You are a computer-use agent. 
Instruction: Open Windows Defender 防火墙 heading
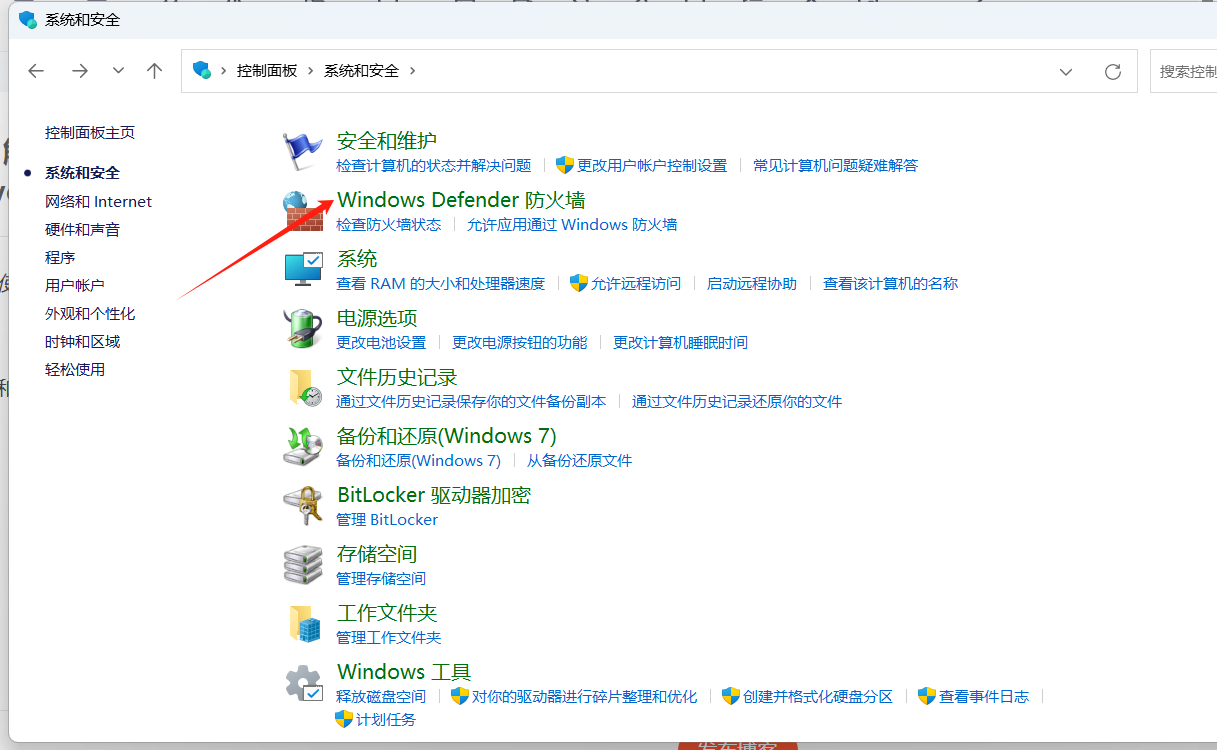pyautogui.click(x=461, y=200)
